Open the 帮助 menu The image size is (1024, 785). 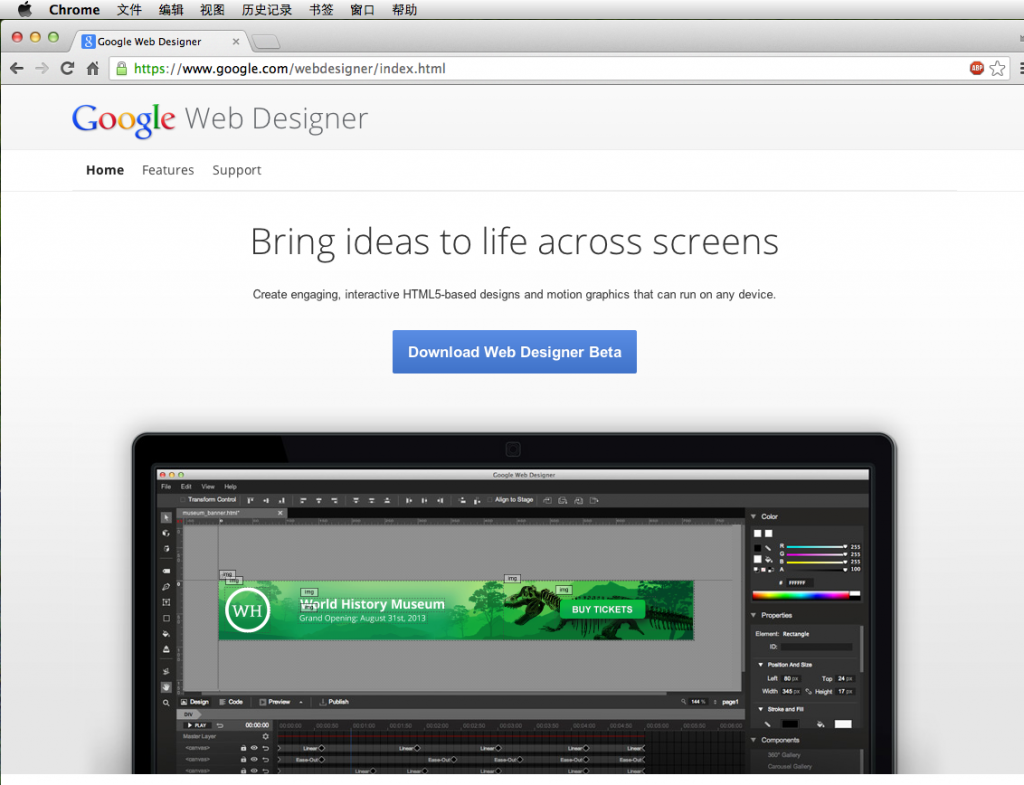pyautogui.click(x=404, y=10)
